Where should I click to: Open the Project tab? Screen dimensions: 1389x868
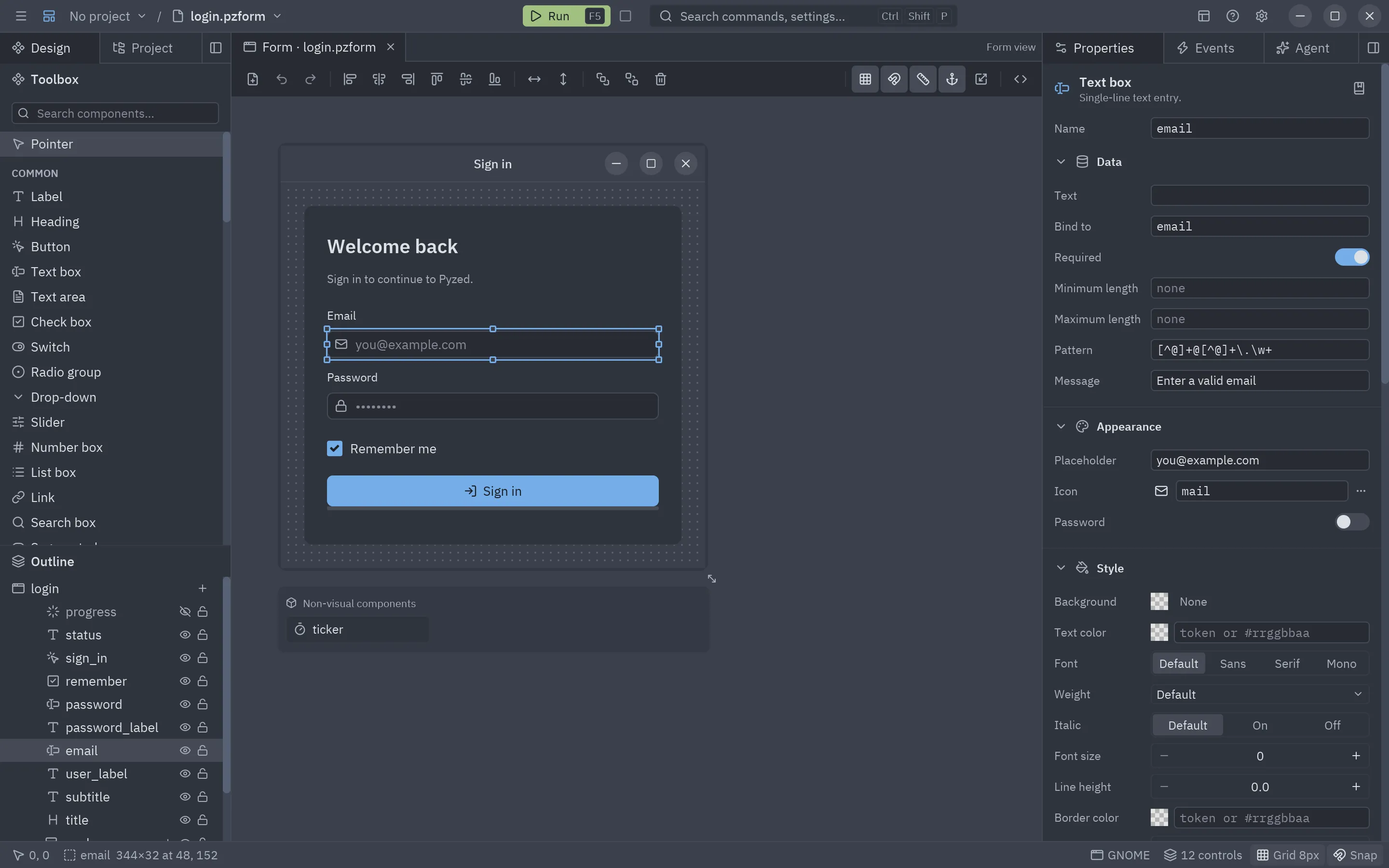tap(150, 48)
